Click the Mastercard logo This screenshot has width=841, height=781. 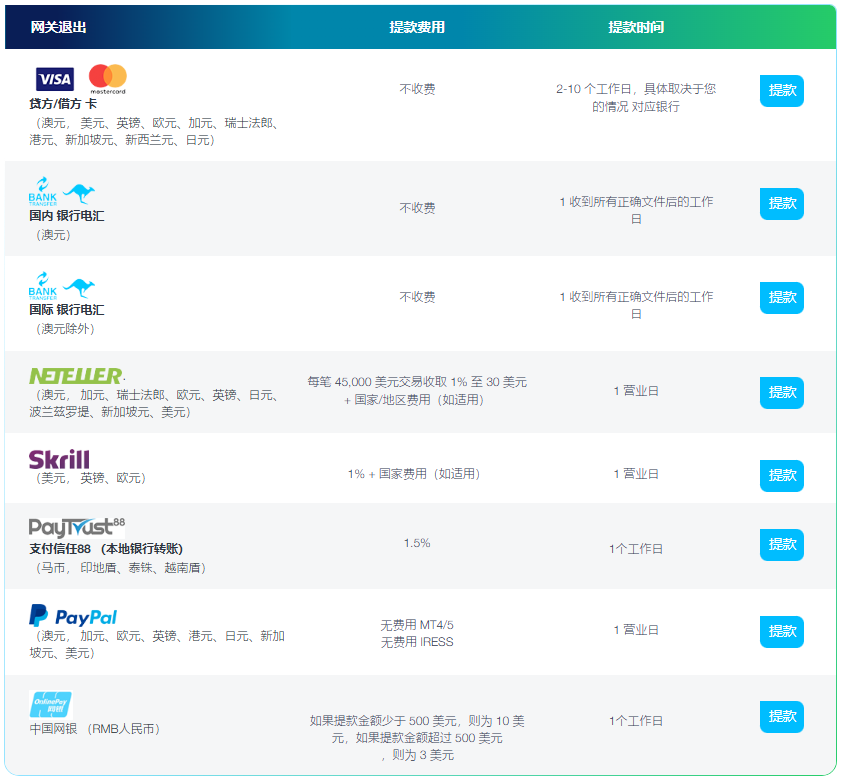[108, 79]
